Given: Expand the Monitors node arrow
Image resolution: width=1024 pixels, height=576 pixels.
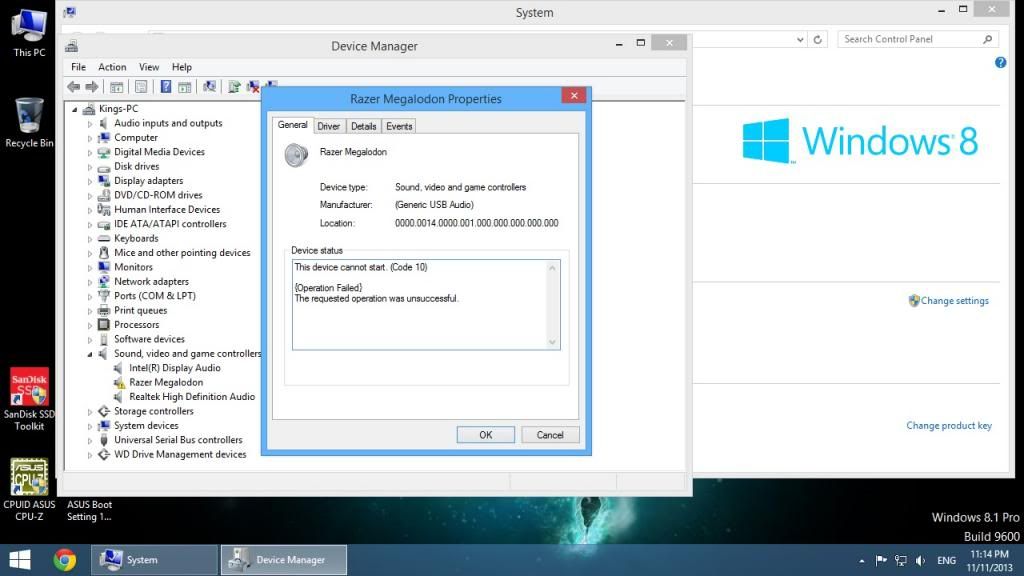Looking at the screenshot, I should click(x=90, y=268).
